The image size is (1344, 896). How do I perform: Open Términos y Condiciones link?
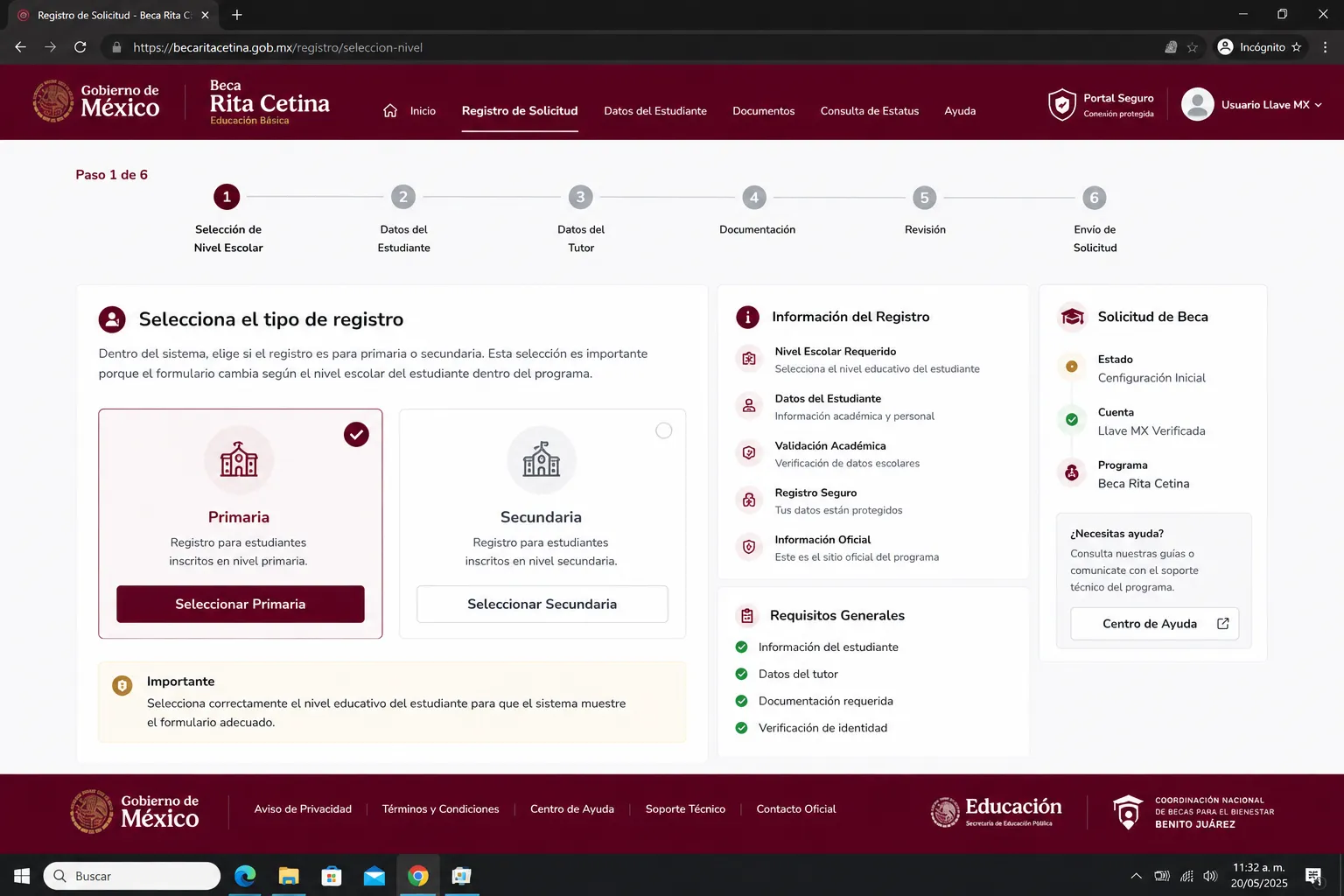coord(441,809)
